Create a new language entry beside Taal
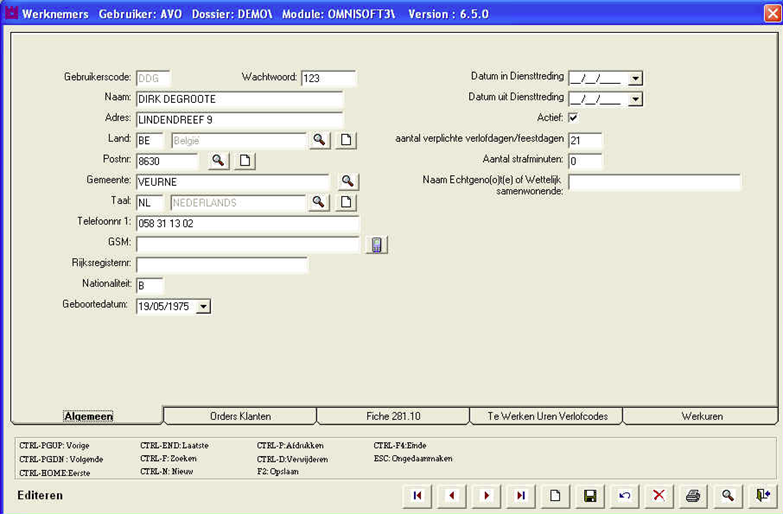This screenshot has height=514, width=783. click(x=345, y=203)
